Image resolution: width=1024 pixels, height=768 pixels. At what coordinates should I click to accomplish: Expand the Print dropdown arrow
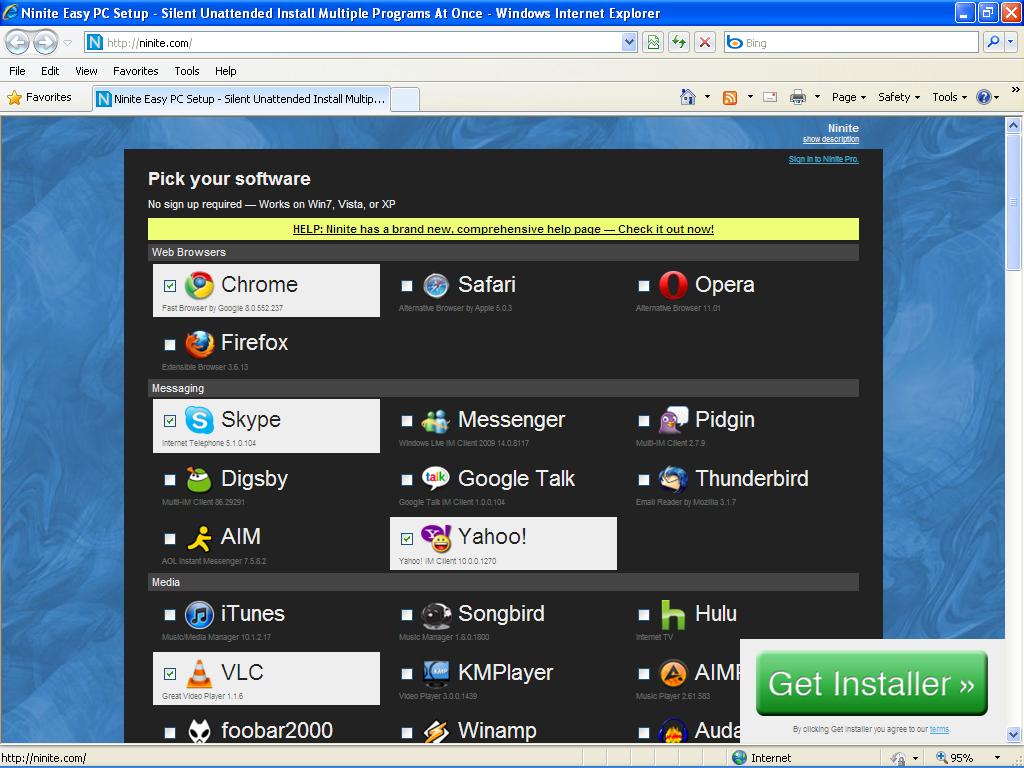[817, 97]
